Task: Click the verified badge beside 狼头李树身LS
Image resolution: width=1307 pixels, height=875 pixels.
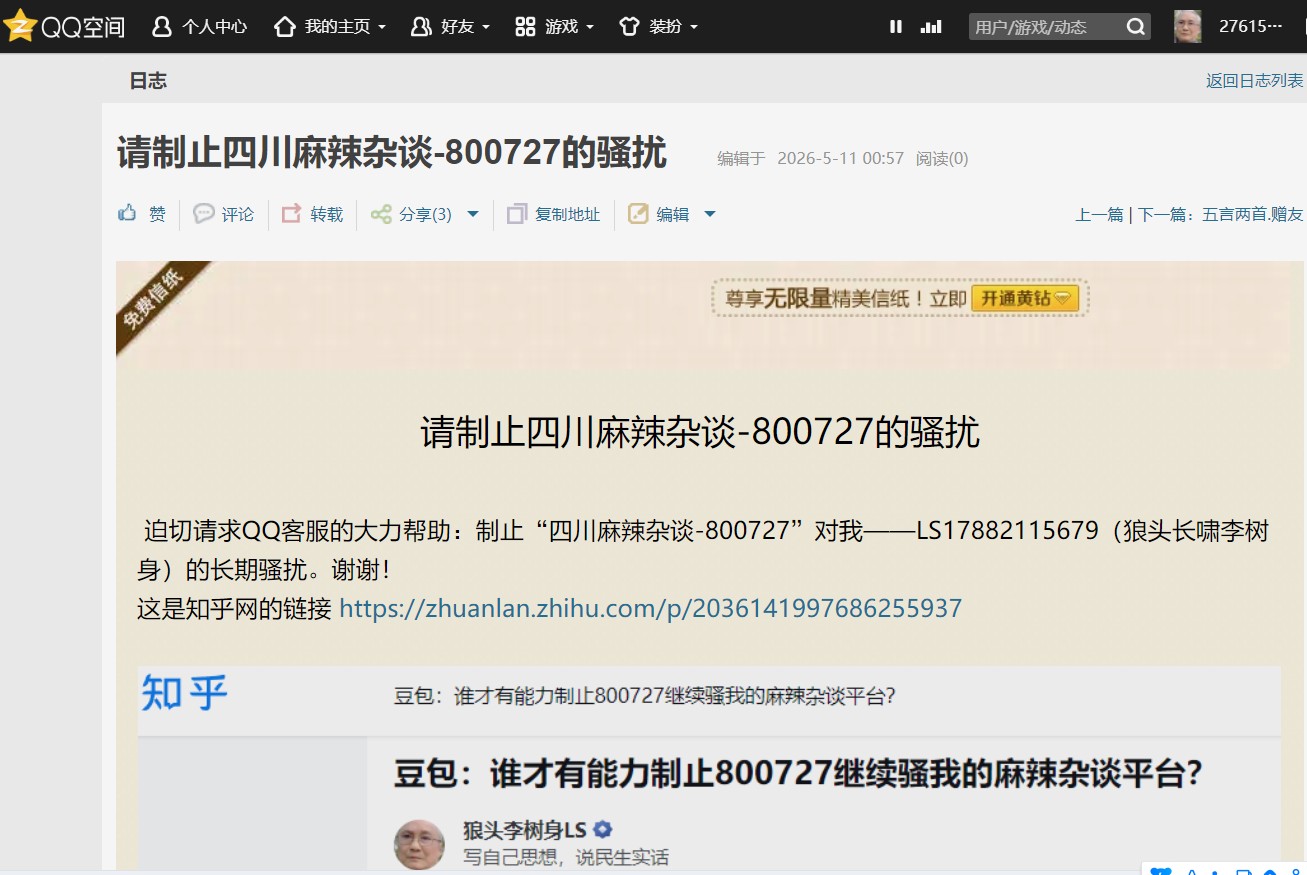Action: tap(602, 830)
